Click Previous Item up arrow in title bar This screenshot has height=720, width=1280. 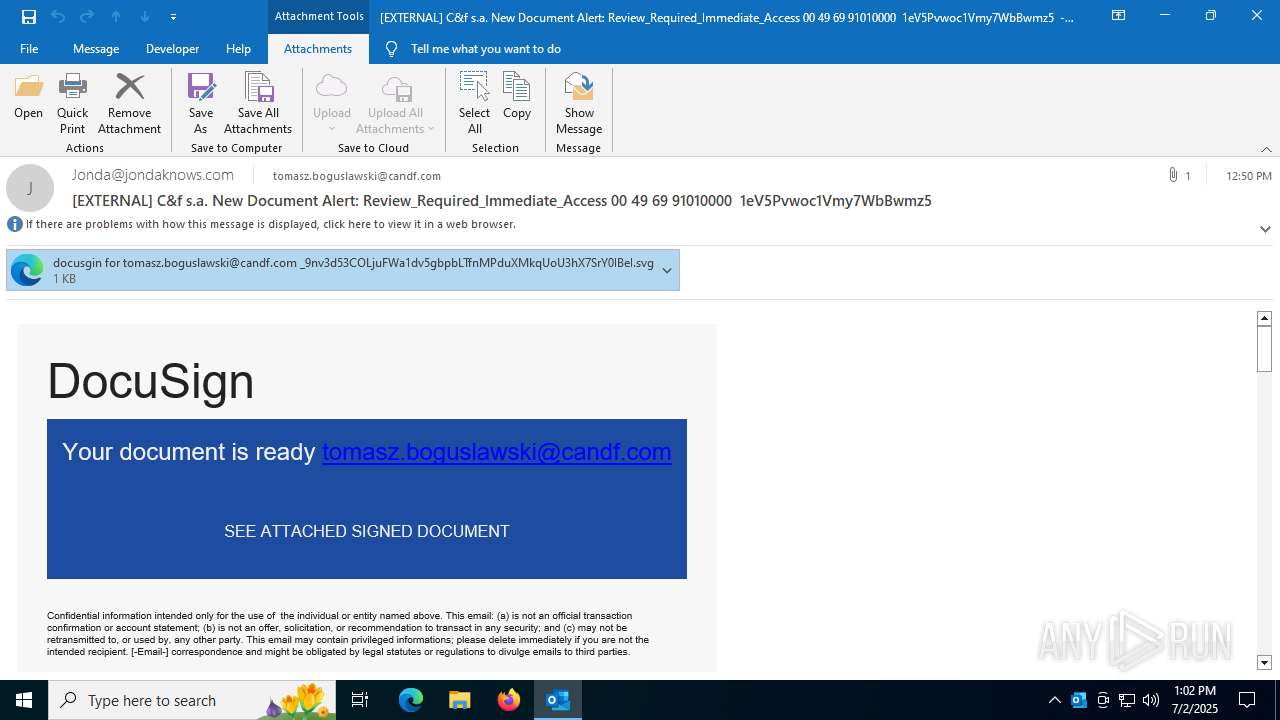coord(116,16)
